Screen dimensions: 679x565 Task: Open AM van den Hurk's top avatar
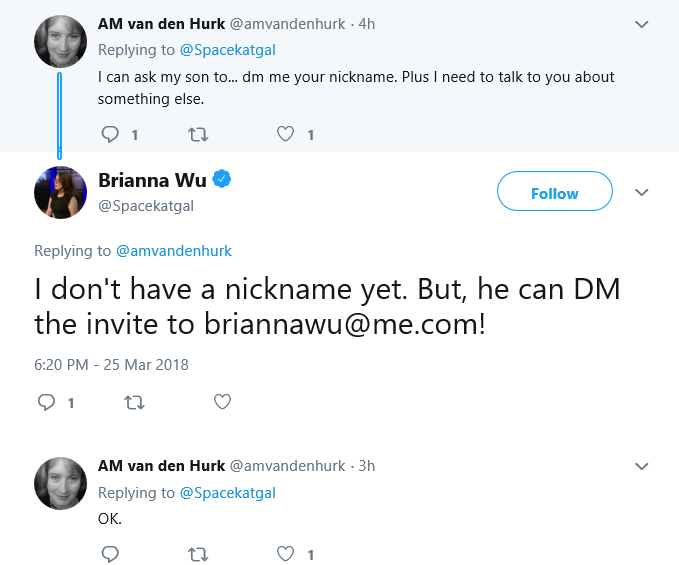(60, 42)
